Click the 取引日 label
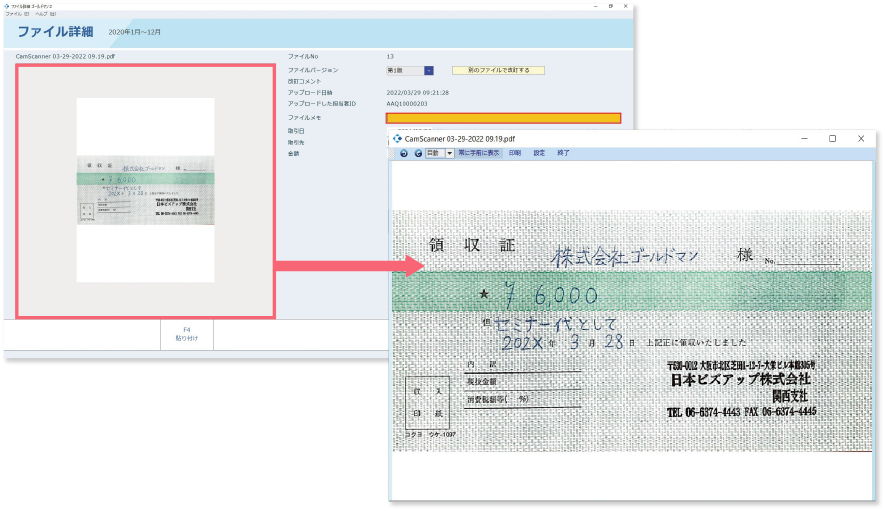Viewport: 885px width, 511px height. point(296,131)
